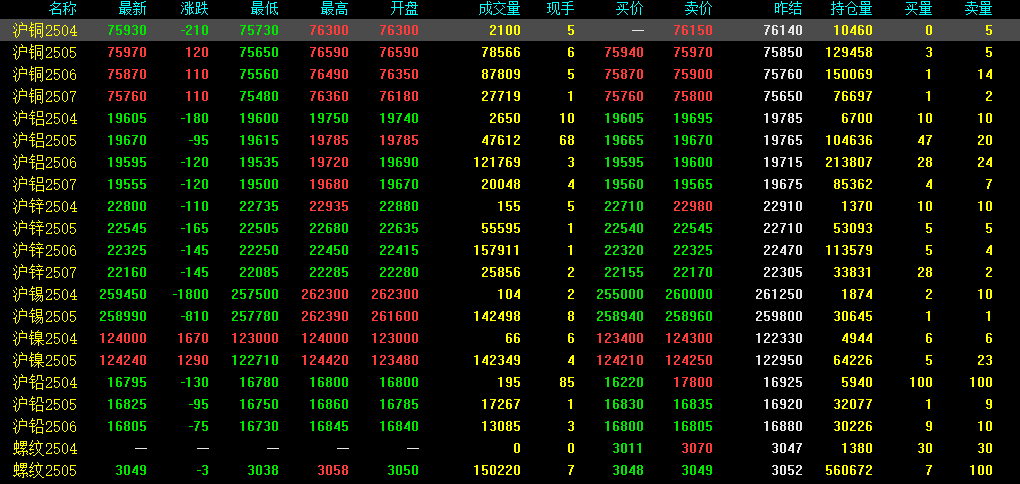Click open interest 104636 for 沪铝2505
1020x484 pixels.
[x=850, y=141]
